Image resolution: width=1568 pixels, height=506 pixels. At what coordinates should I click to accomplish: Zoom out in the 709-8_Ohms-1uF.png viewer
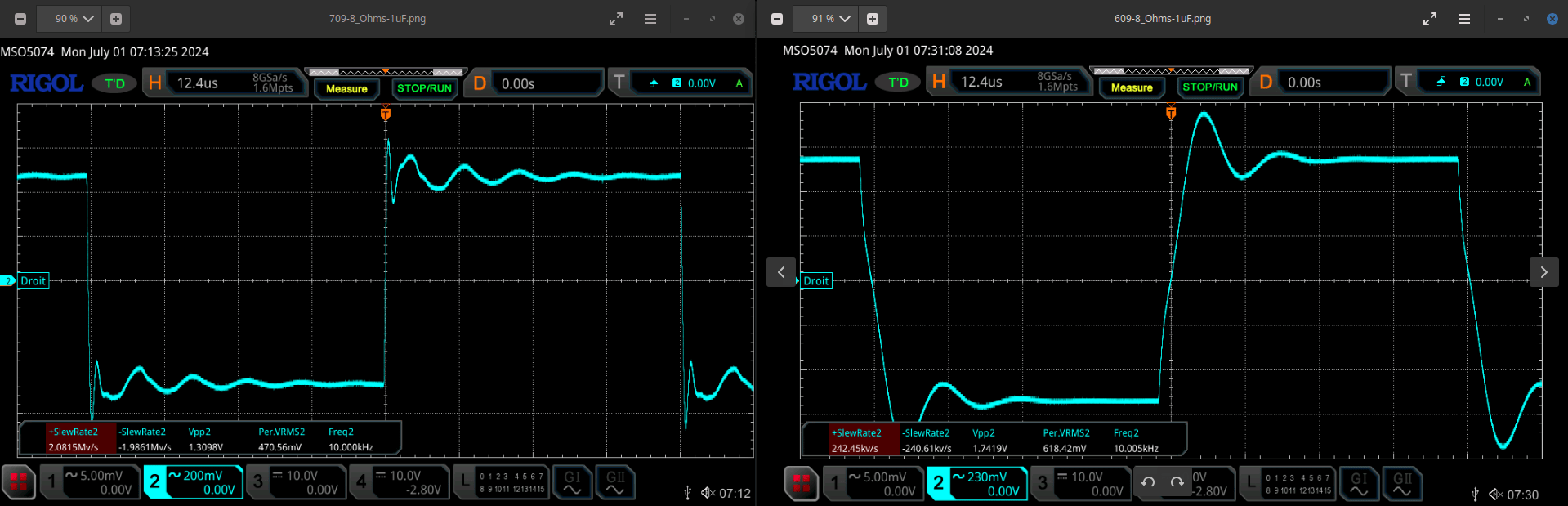[x=20, y=19]
